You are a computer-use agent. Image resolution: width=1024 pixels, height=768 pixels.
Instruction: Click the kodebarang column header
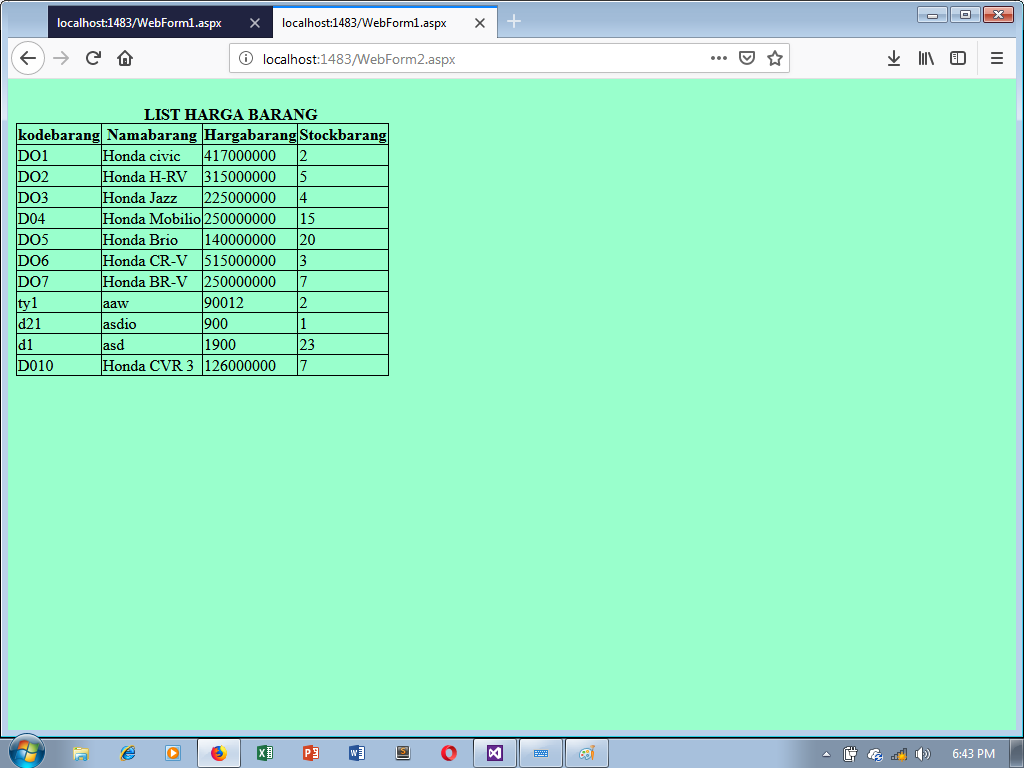[59, 135]
